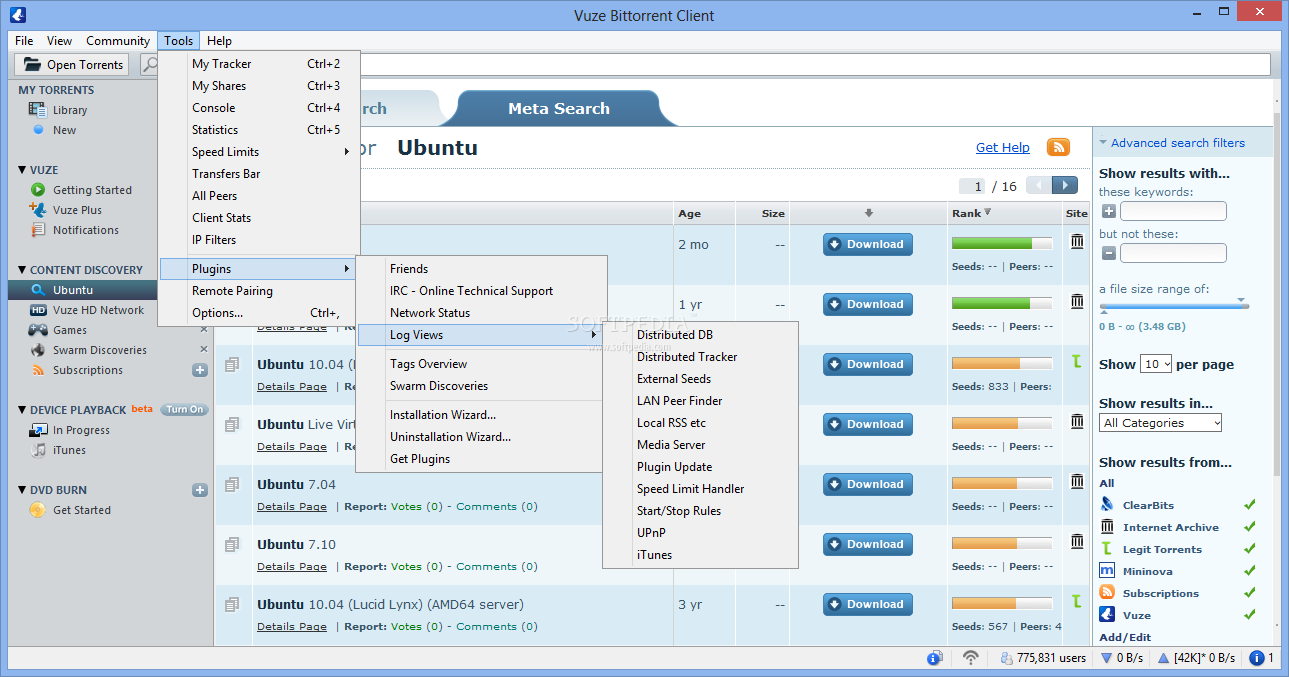Select My Tracker from Tools menu
This screenshot has height=677, width=1289.
point(260,64)
